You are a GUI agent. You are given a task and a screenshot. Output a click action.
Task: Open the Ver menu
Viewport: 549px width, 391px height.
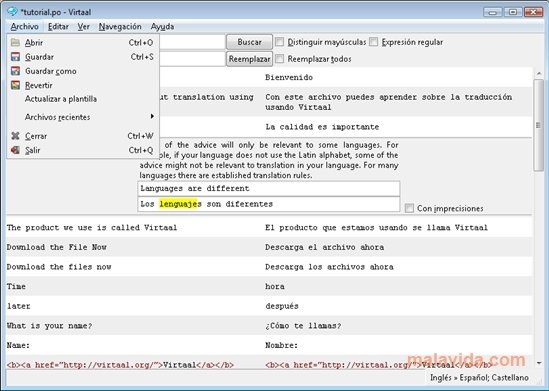click(x=84, y=27)
